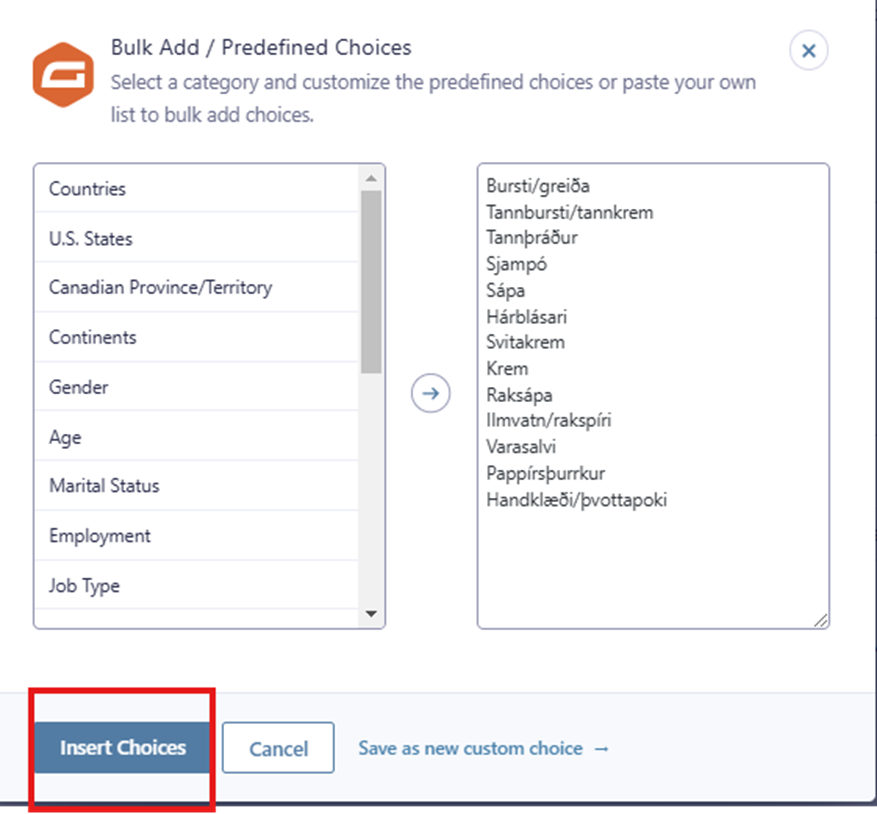
Task: Select the U.S. States category
Action: (x=91, y=239)
